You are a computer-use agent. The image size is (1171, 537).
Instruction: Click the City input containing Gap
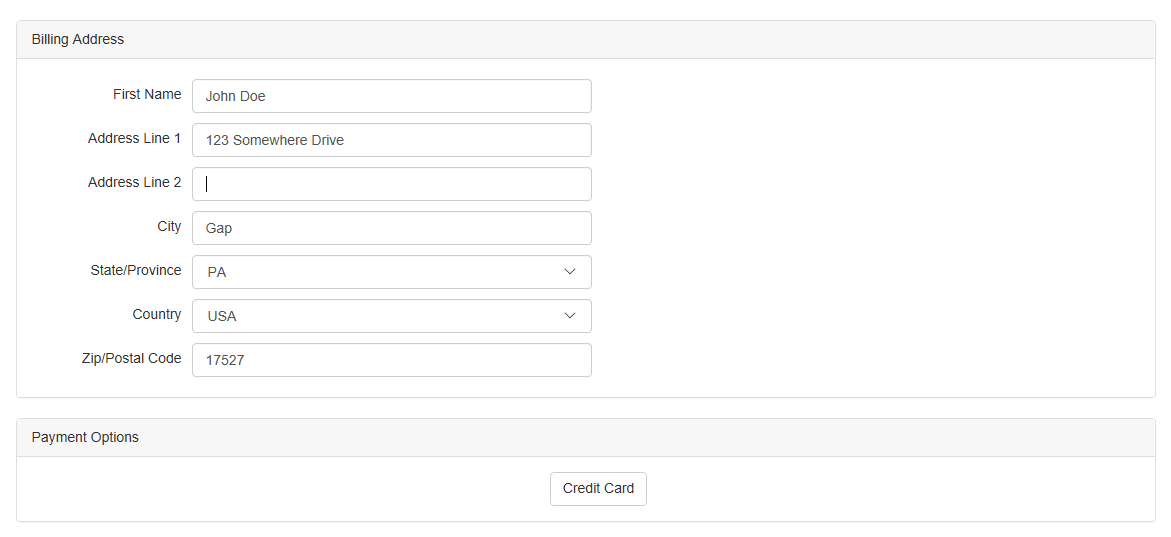(x=391, y=228)
